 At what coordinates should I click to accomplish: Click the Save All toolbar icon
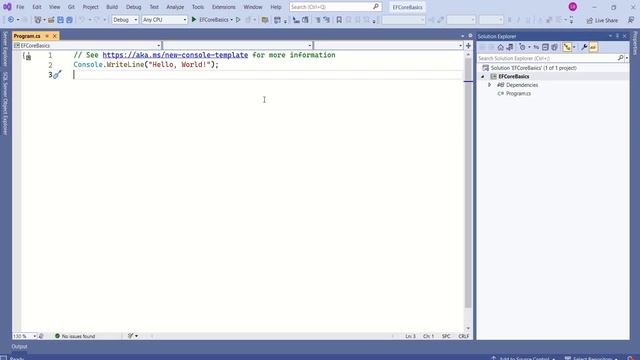[69, 20]
